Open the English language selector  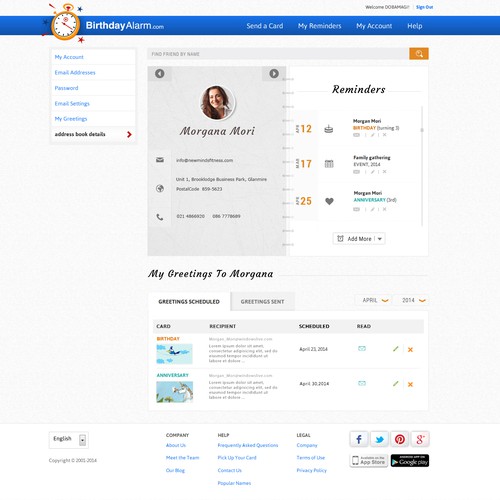(x=69, y=440)
